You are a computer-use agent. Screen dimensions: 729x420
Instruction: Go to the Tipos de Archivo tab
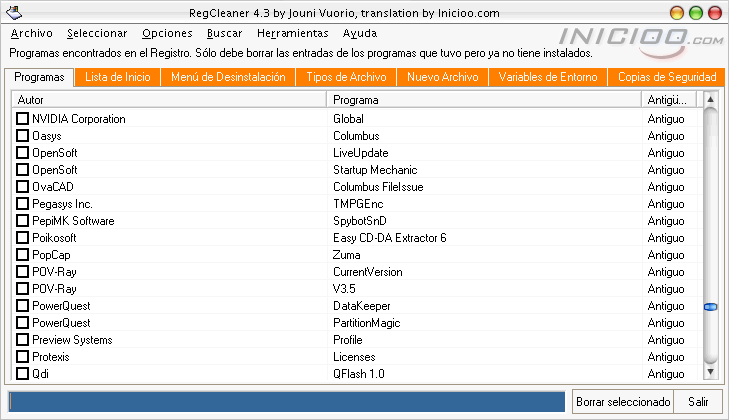point(346,77)
